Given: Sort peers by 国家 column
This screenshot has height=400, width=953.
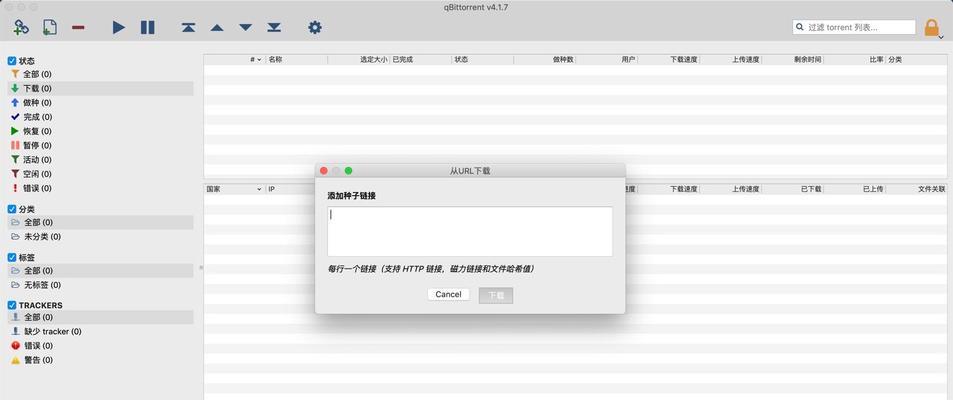Looking at the screenshot, I should pos(235,189).
